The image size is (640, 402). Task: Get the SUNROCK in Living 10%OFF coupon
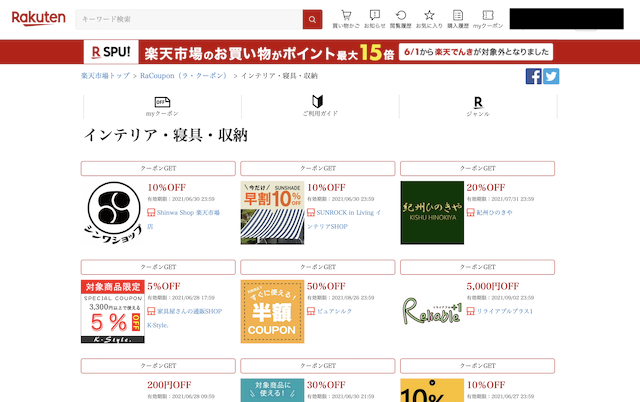(x=318, y=168)
